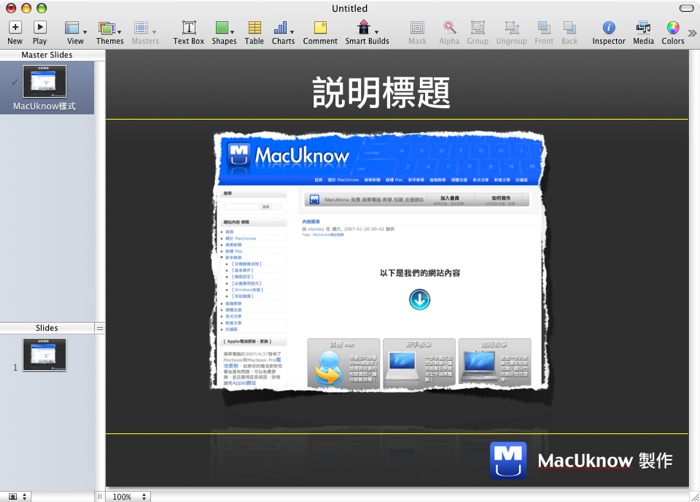Image resolution: width=700 pixels, height=502 pixels.
Task: Open the View toolbar menu
Action: [x=75, y=33]
